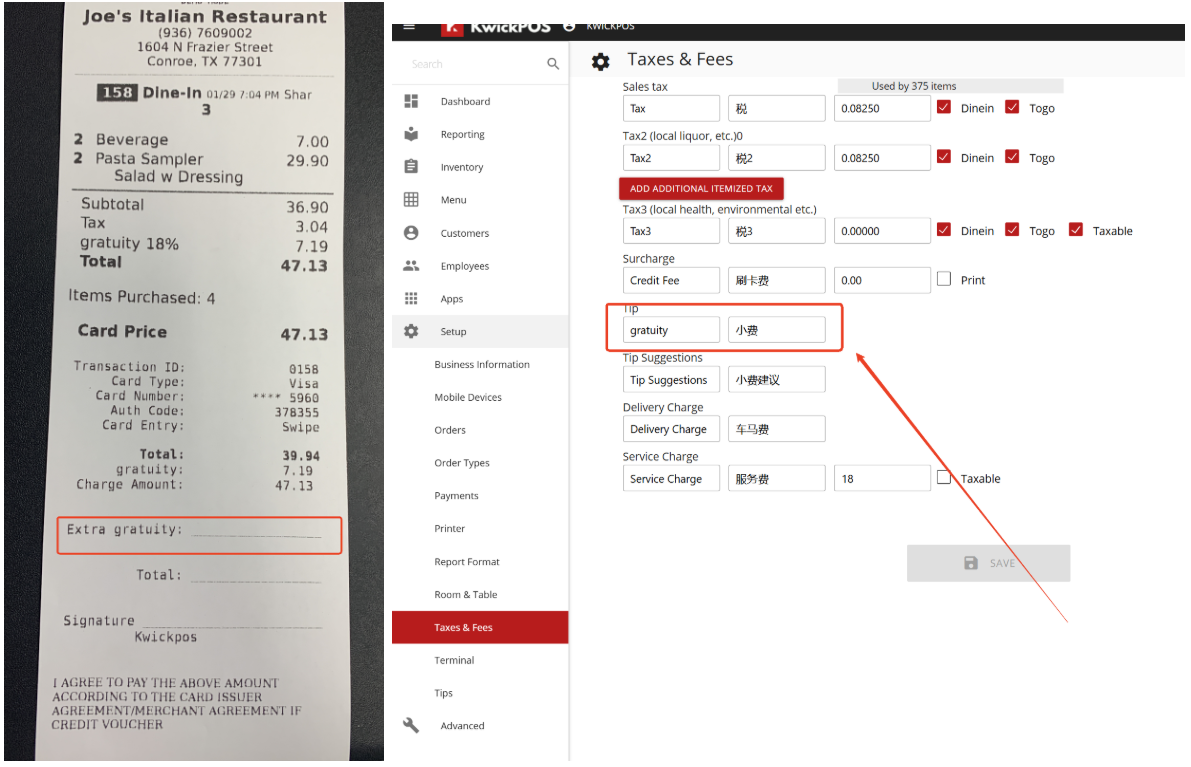The height and width of the screenshot is (767, 1191).
Task: Uncheck Taxable for Tax3
Action: click(x=1076, y=229)
